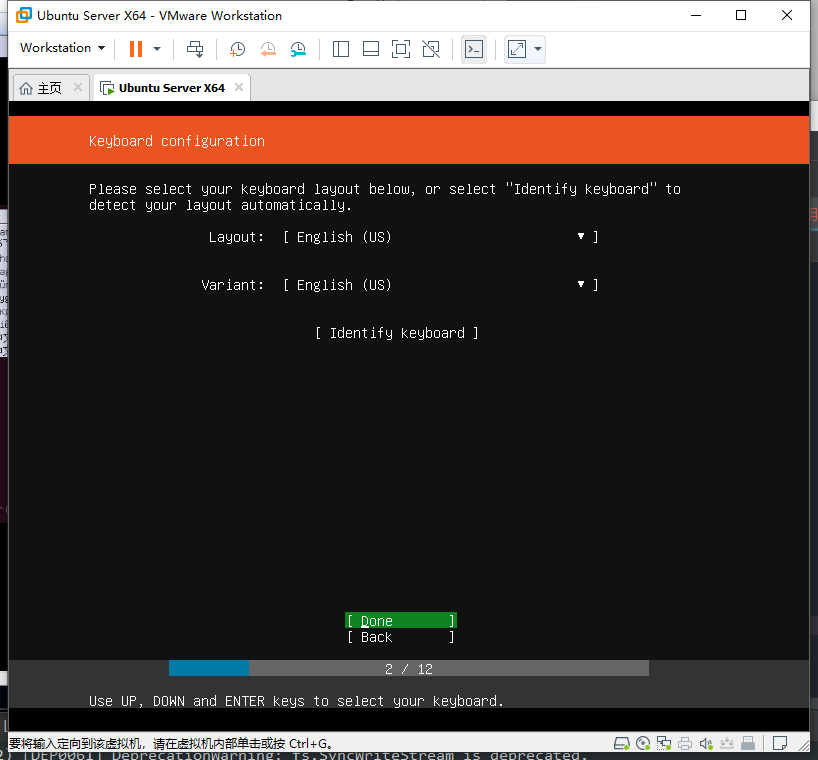Click the Send Ctrl+Alt+Del toolbar icon

(195, 49)
